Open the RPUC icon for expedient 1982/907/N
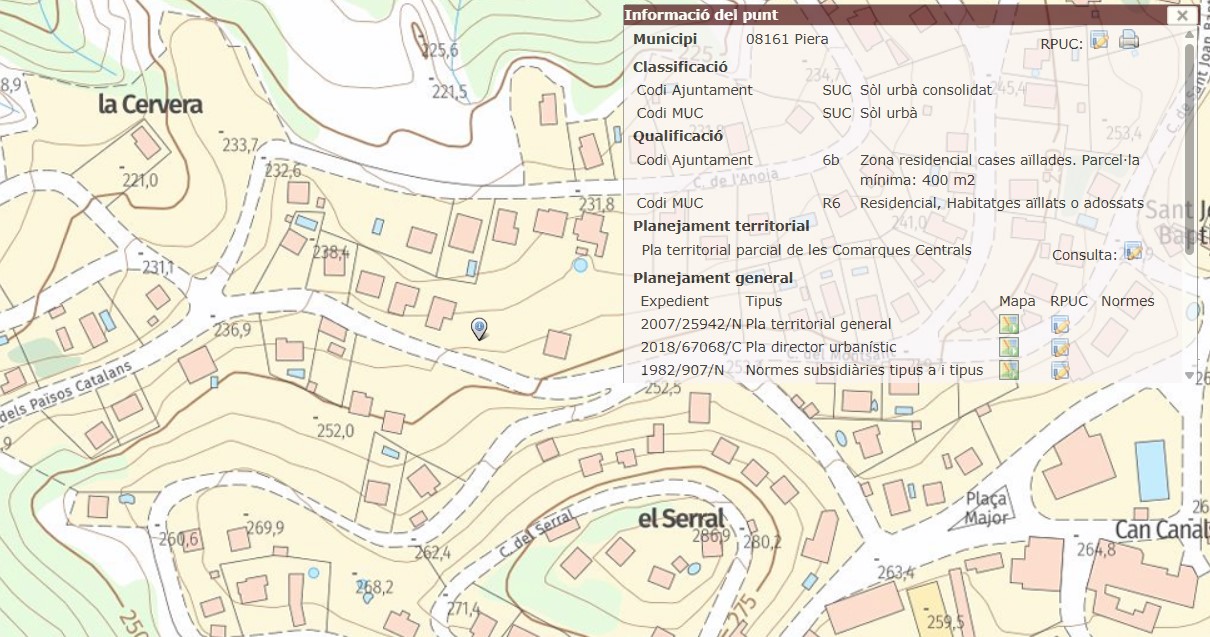 point(1060,370)
